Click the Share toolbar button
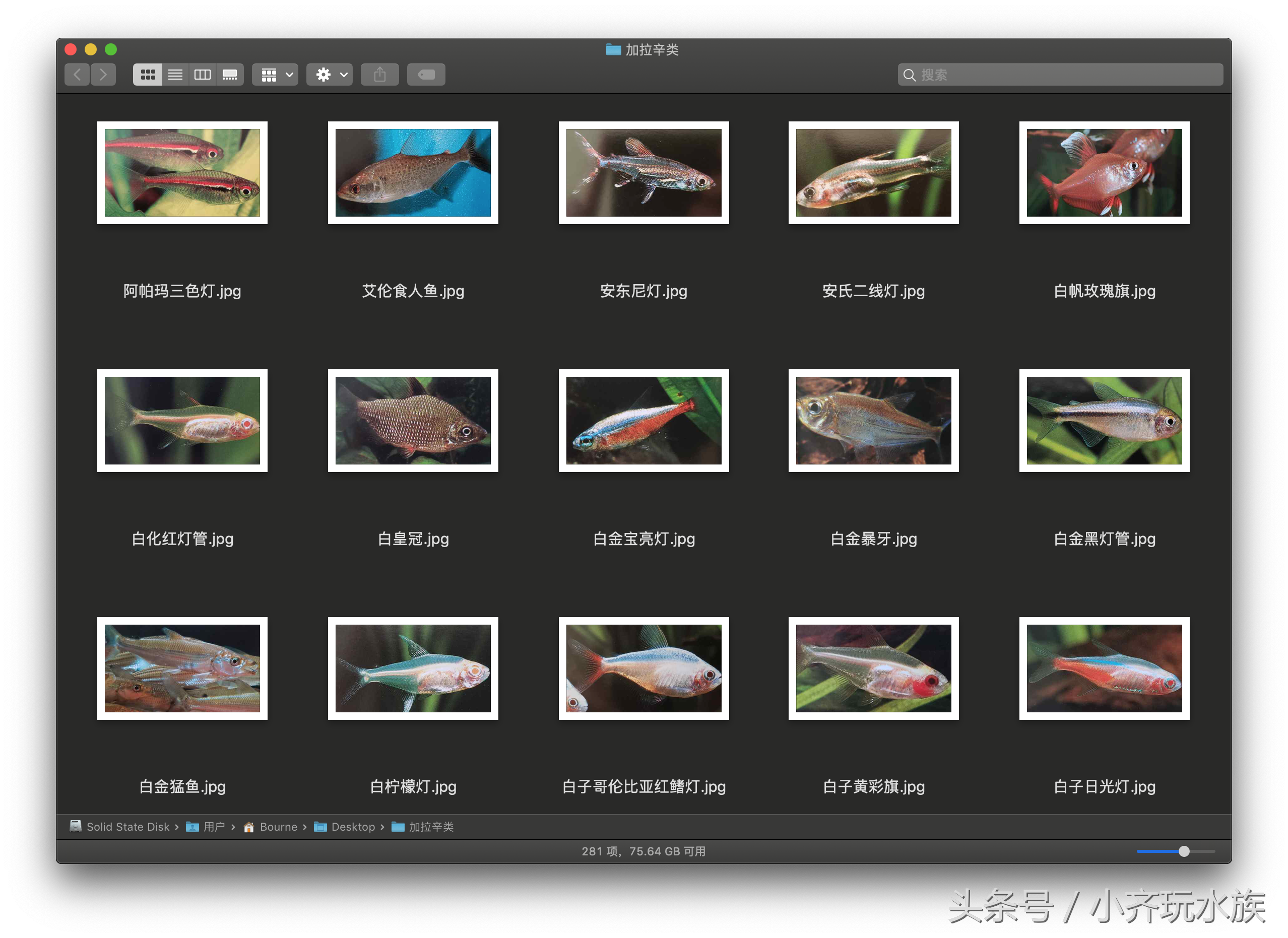Image resolution: width=1288 pixels, height=938 pixels. point(380,75)
